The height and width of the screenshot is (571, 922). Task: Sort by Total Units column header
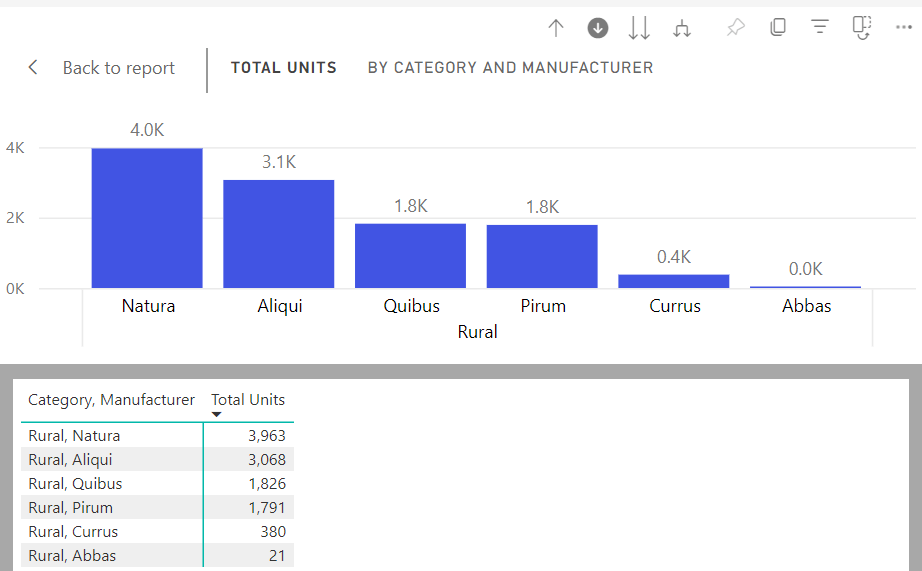click(x=248, y=399)
